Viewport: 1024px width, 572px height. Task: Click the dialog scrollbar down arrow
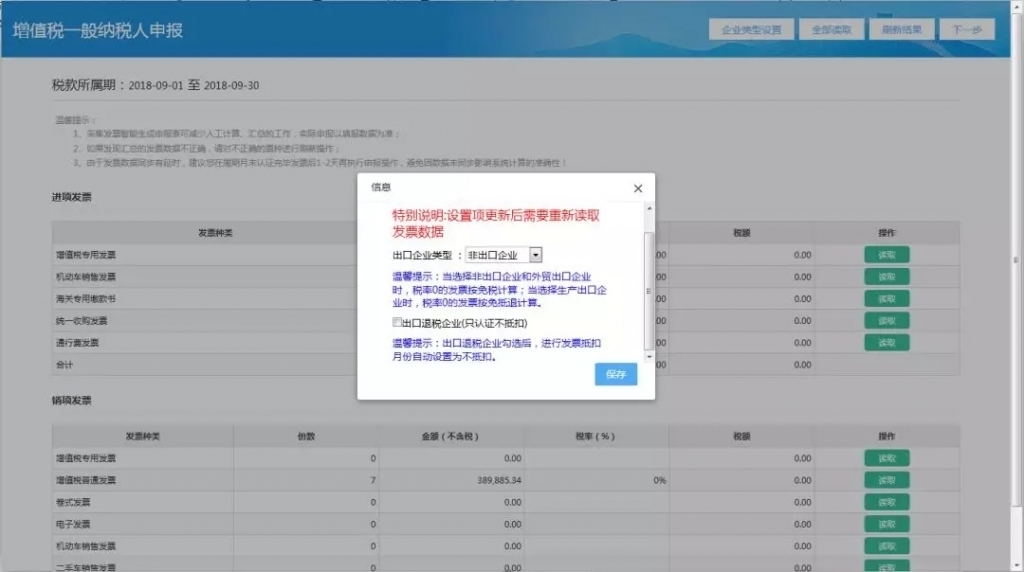648,357
